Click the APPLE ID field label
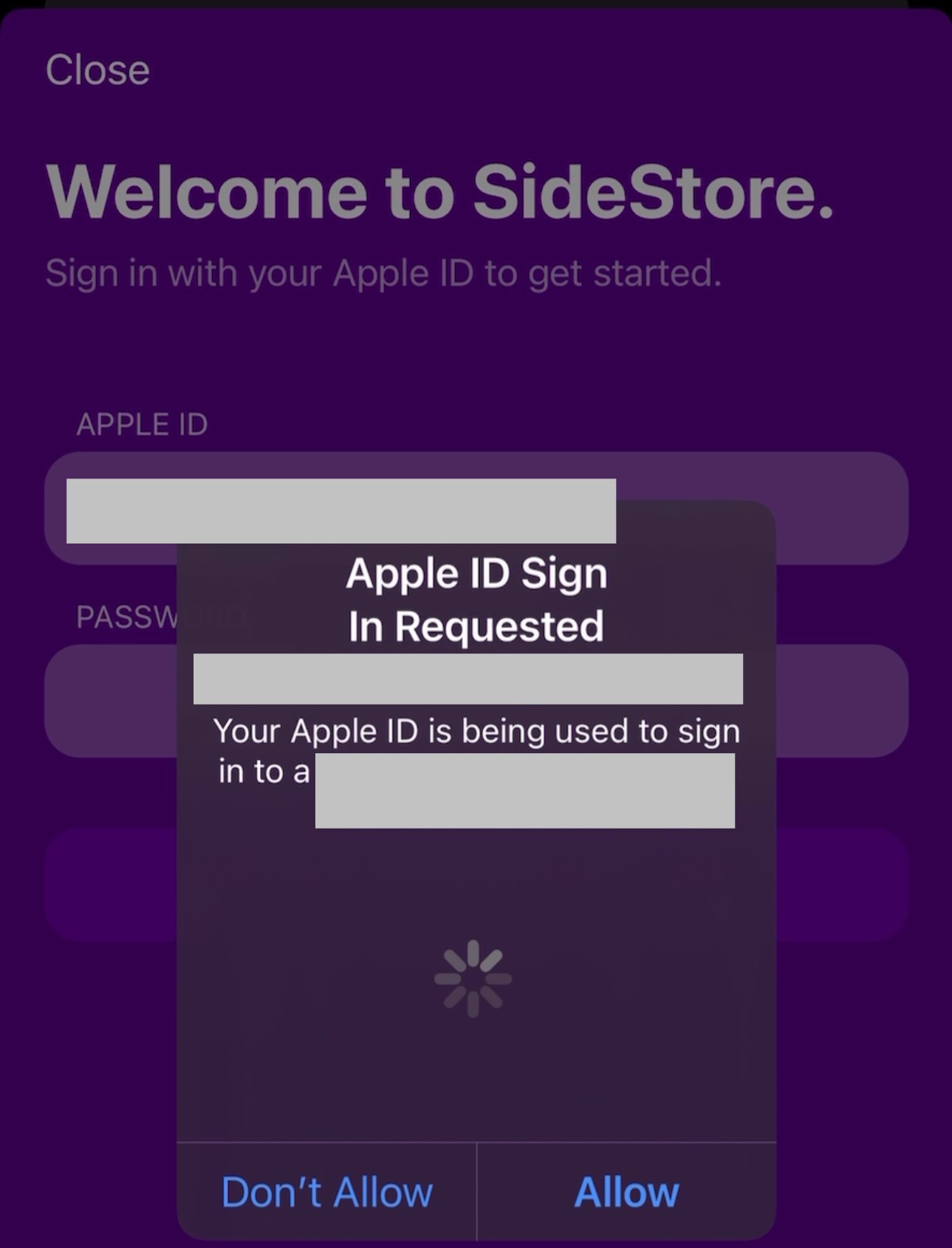 pos(142,425)
